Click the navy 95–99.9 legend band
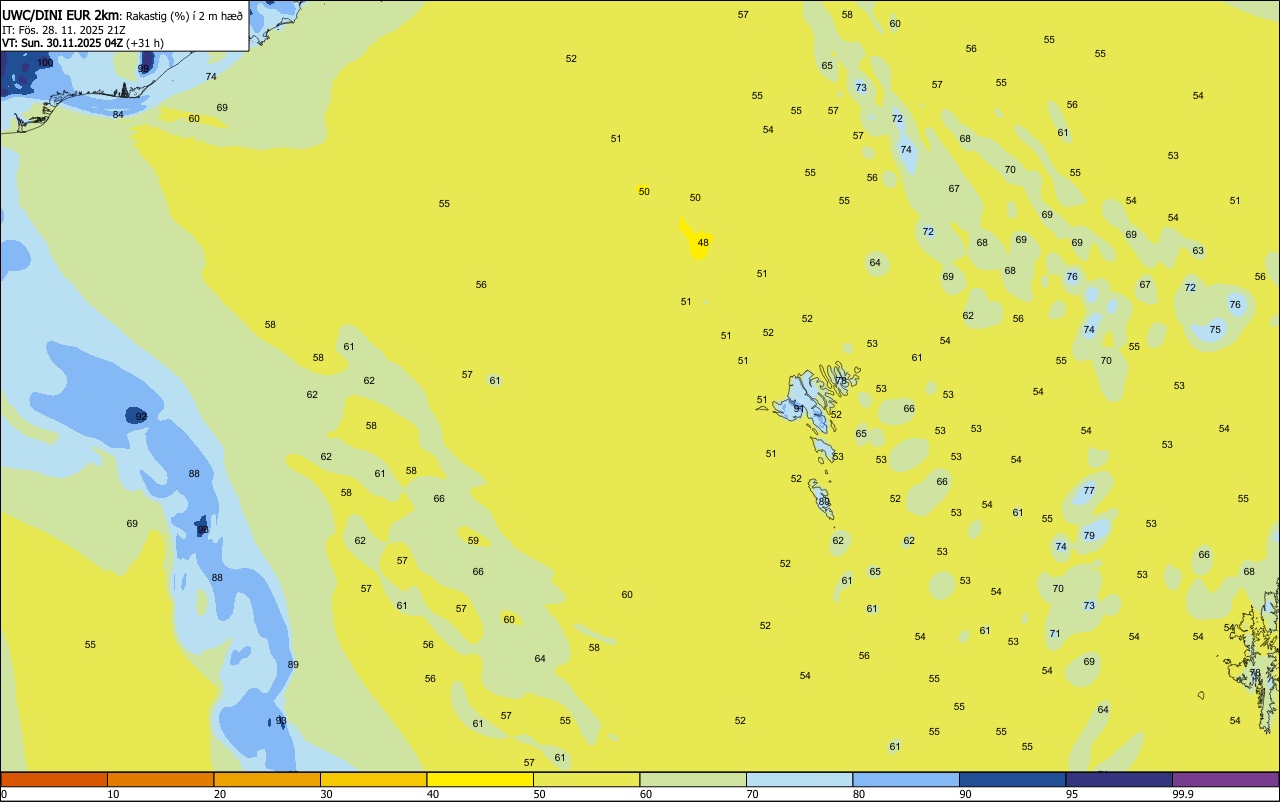1280x802 pixels. click(x=1119, y=779)
